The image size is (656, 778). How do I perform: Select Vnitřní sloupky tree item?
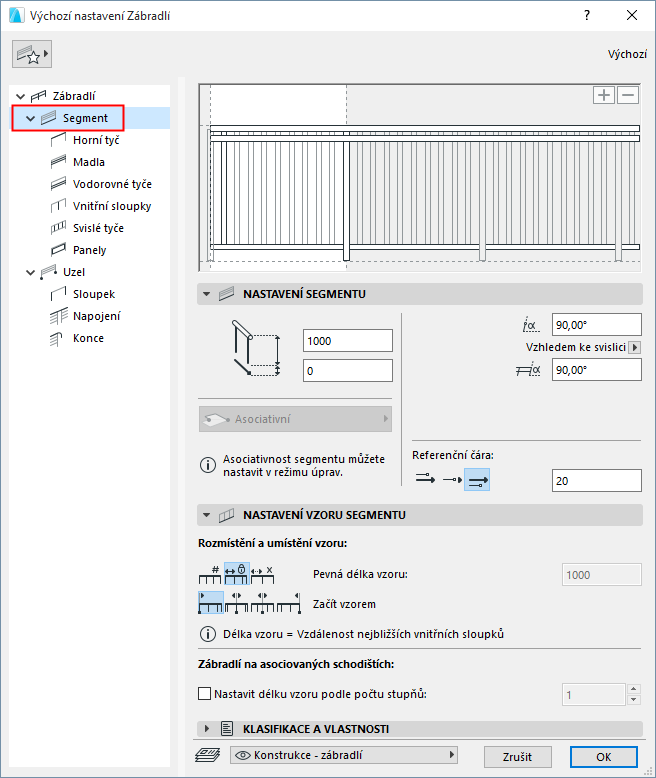click(x=112, y=206)
